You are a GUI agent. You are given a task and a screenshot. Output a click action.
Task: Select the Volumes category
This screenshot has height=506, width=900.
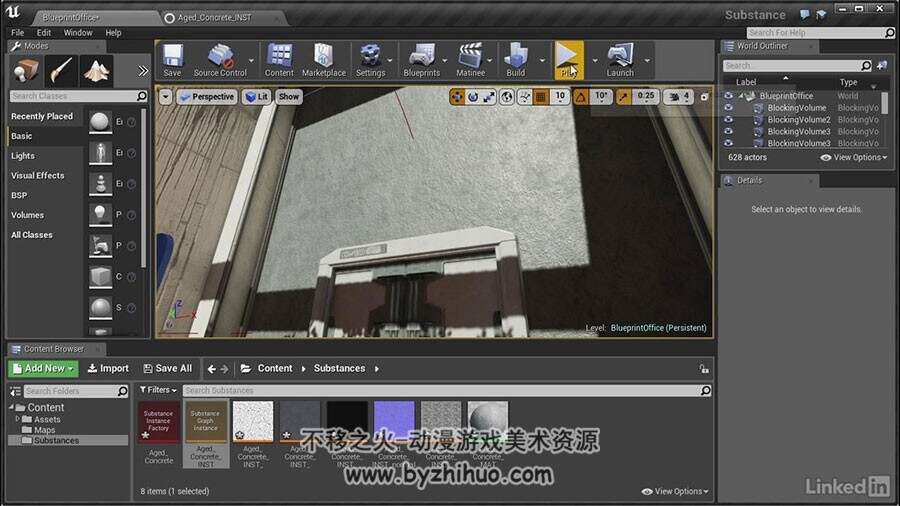coord(27,215)
